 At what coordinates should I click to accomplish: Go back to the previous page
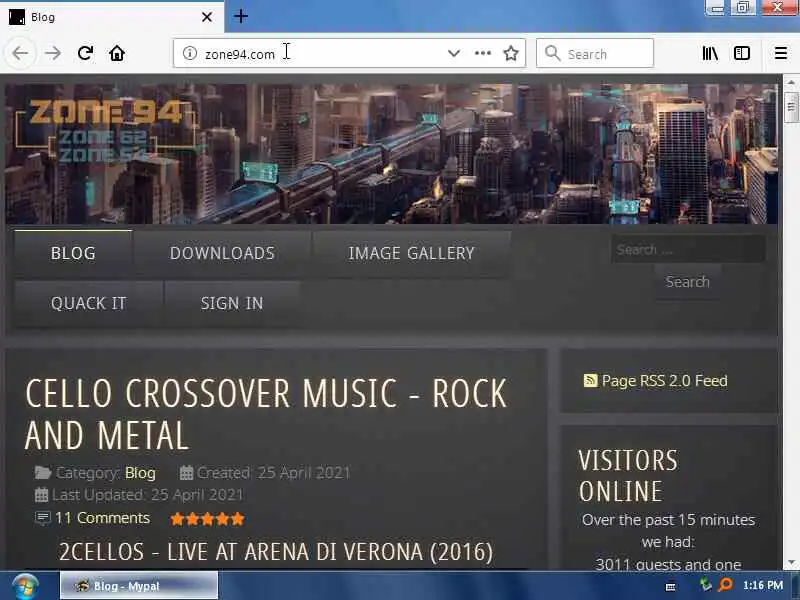pos(20,53)
